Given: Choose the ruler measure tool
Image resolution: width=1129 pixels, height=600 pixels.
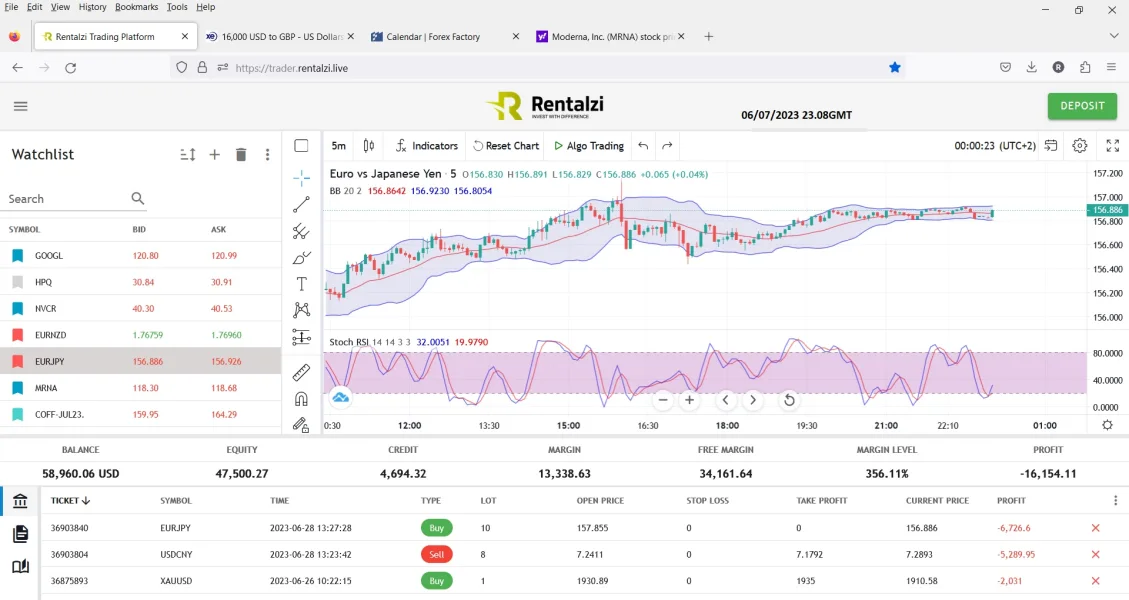Looking at the screenshot, I should click(x=301, y=373).
